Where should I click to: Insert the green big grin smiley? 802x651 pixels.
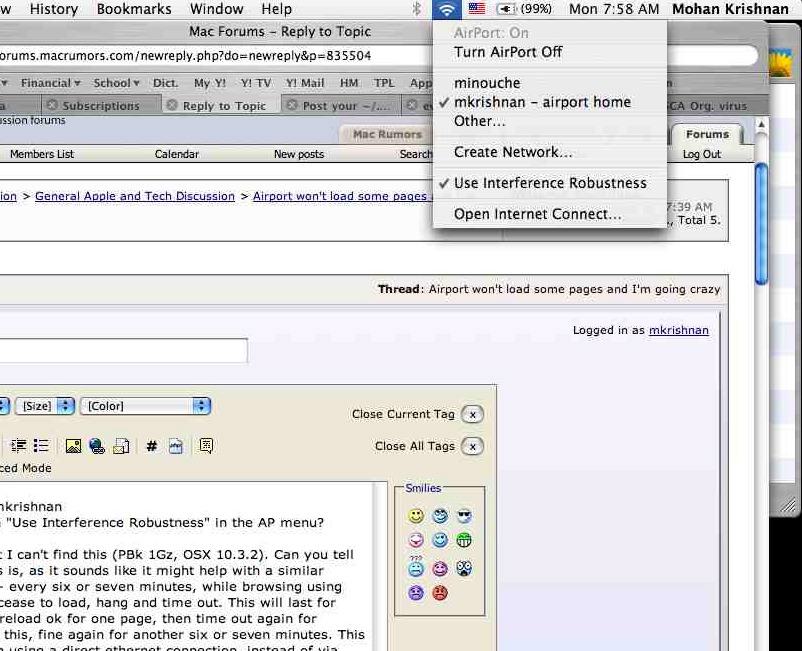tap(464, 540)
